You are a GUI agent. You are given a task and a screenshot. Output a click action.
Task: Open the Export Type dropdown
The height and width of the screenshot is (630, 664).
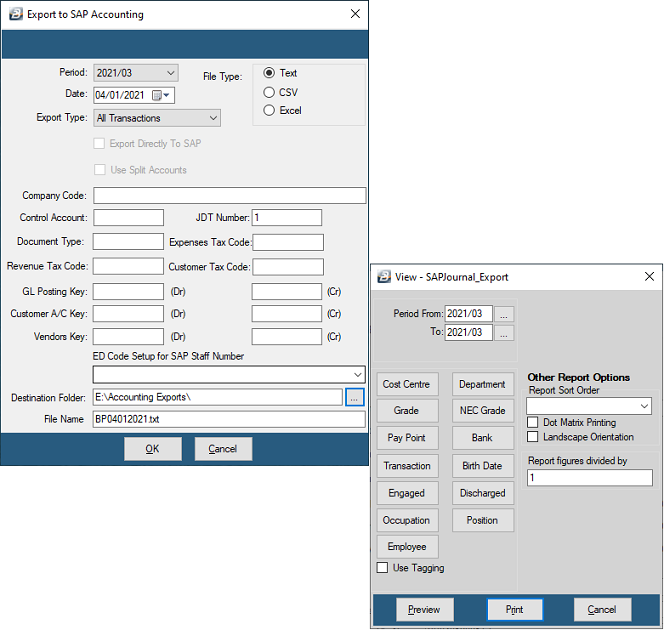tap(157, 118)
